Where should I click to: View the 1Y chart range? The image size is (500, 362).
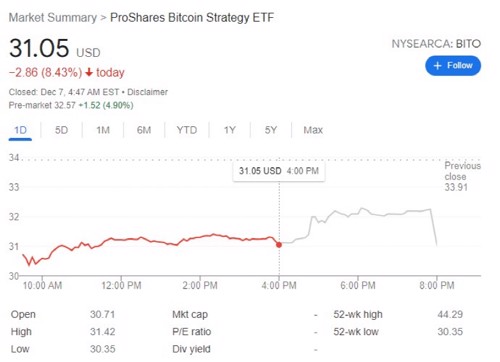[230, 130]
